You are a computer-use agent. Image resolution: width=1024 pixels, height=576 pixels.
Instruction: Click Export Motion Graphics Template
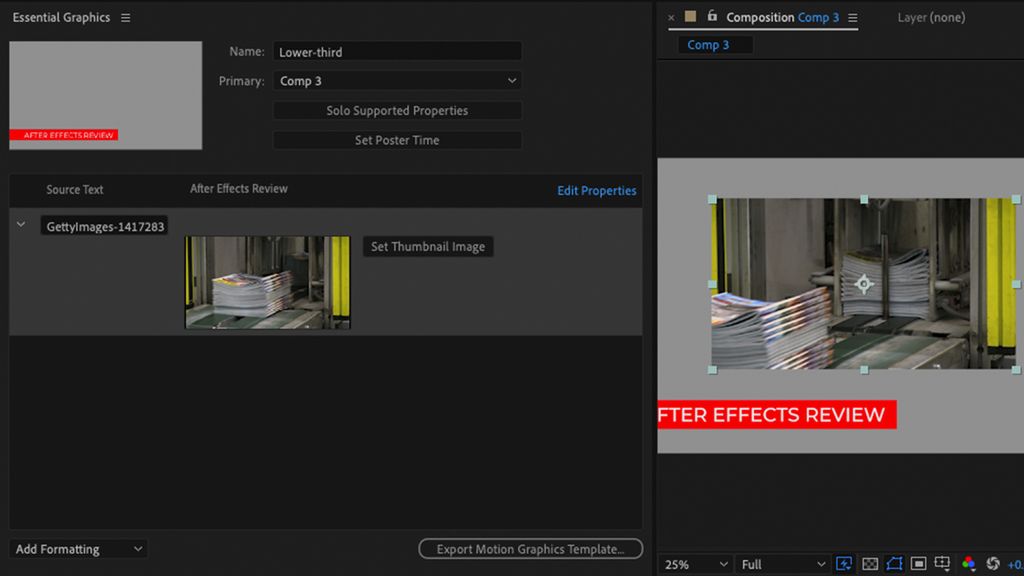pos(530,548)
